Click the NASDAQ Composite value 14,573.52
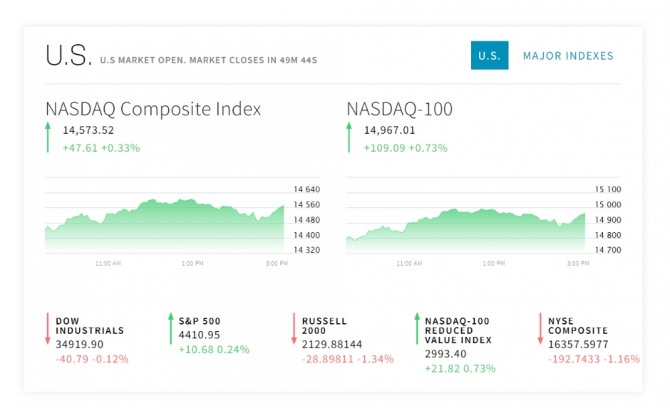The height and width of the screenshot is (408, 670). click(88, 130)
